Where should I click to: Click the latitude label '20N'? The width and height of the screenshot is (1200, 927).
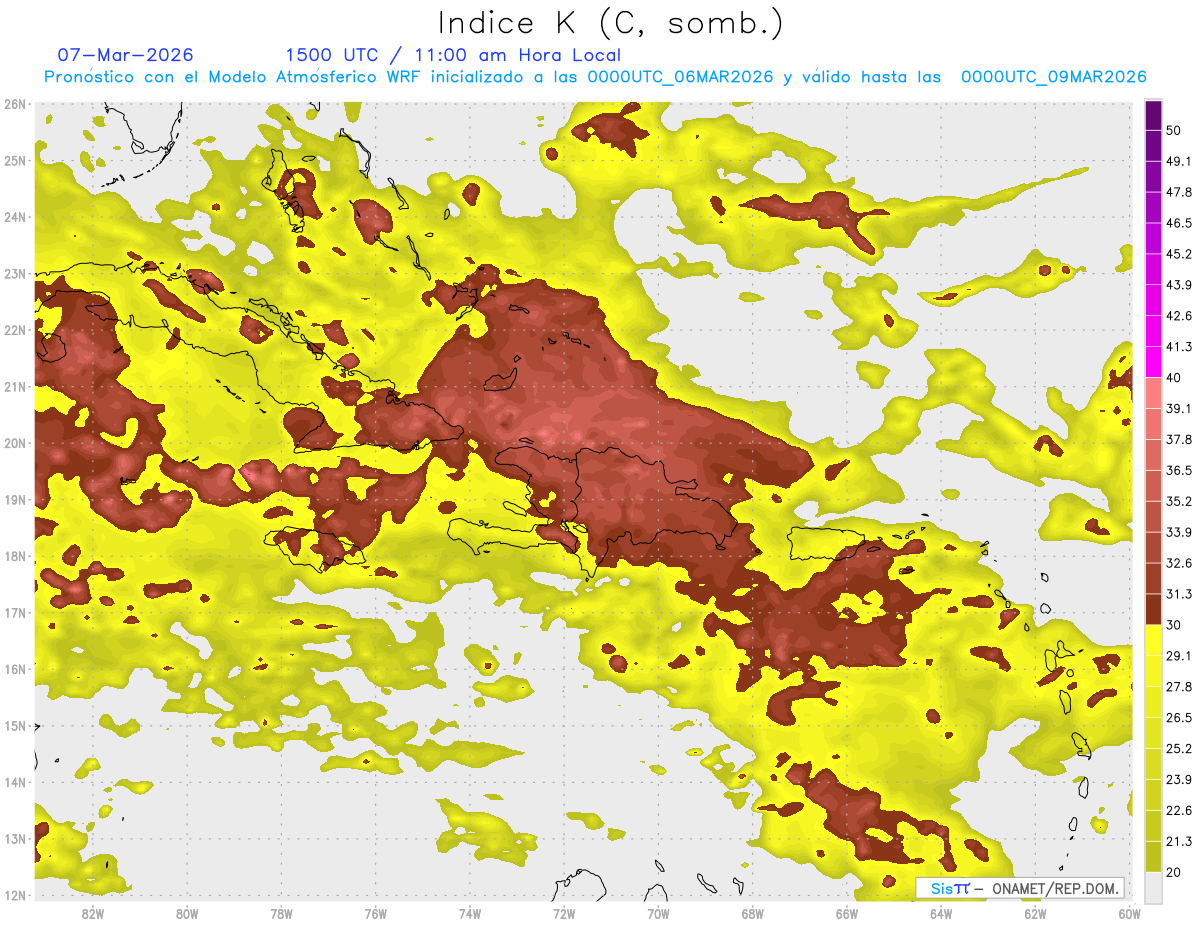point(16,443)
